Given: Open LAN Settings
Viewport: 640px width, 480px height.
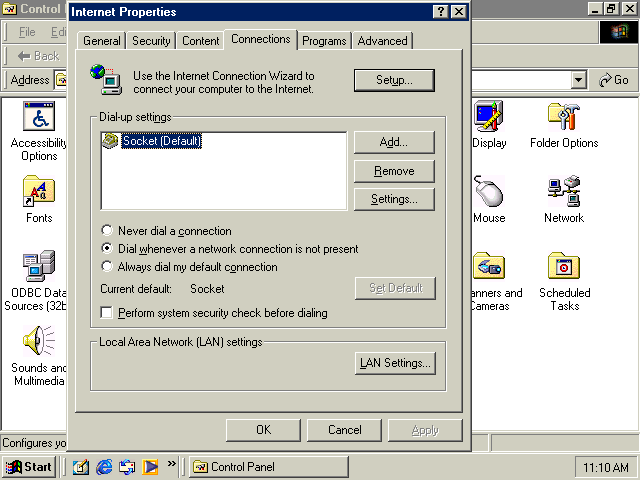Looking at the screenshot, I should 395,363.
